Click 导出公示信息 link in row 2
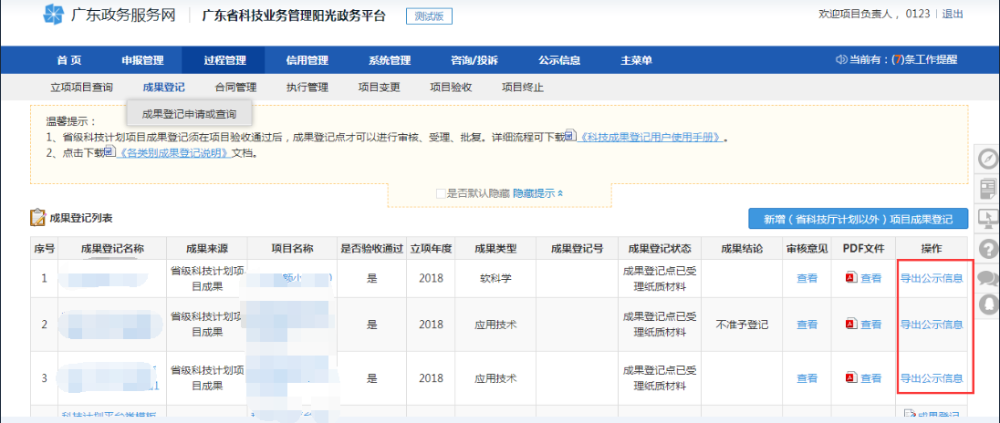This screenshot has height=423, width=1000. (x=931, y=324)
